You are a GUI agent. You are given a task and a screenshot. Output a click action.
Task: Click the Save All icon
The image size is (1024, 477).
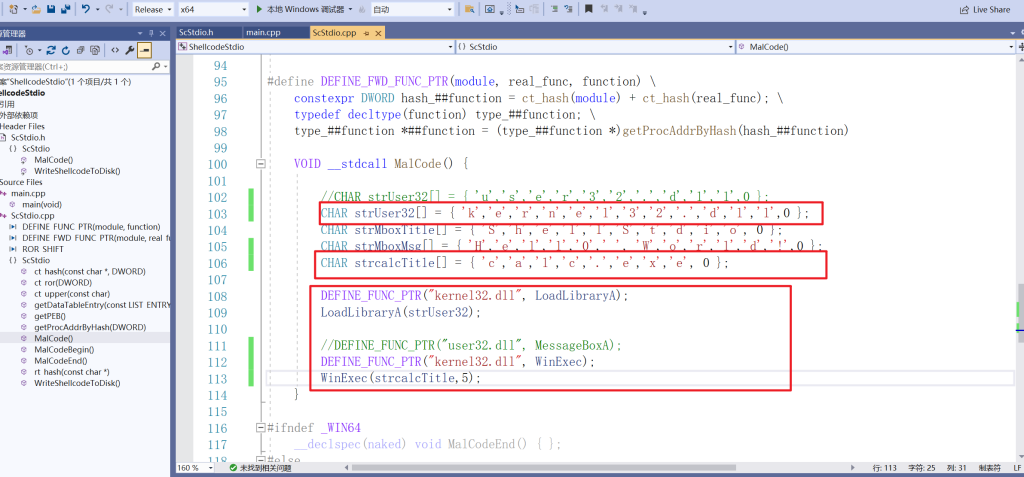coord(66,9)
